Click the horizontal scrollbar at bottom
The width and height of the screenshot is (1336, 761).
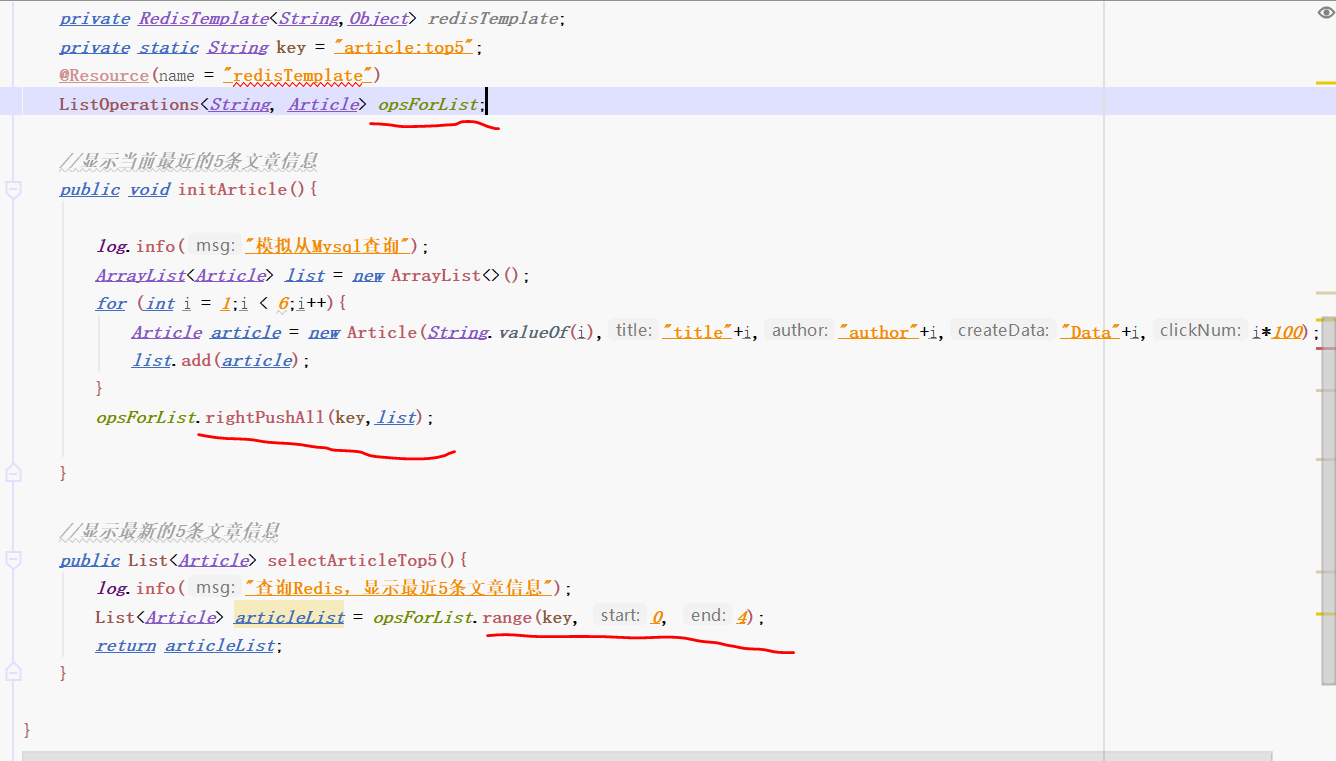(x=647, y=756)
